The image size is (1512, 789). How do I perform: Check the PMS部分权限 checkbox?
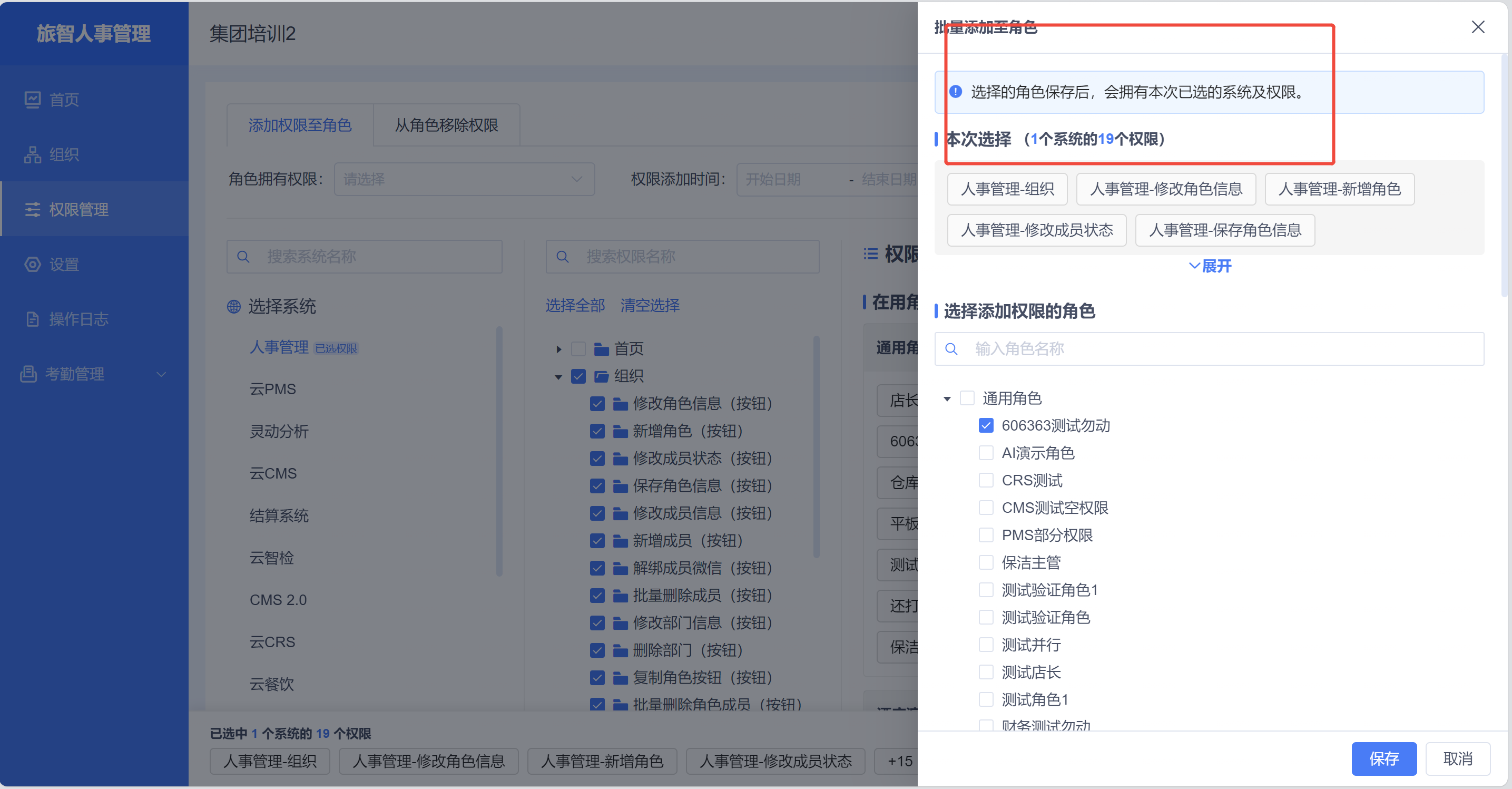click(x=986, y=535)
